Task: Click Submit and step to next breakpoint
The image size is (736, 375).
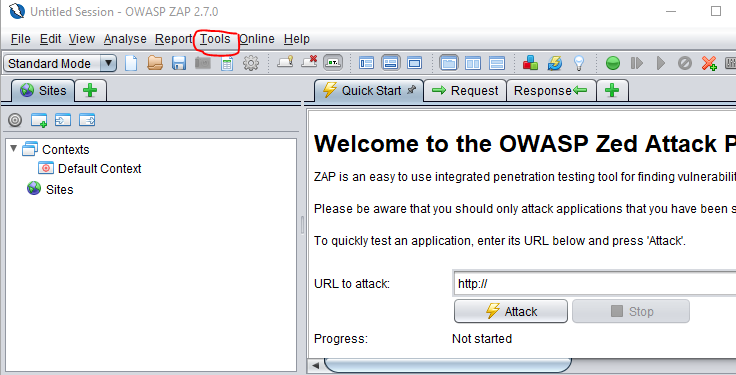Action: click(x=636, y=63)
